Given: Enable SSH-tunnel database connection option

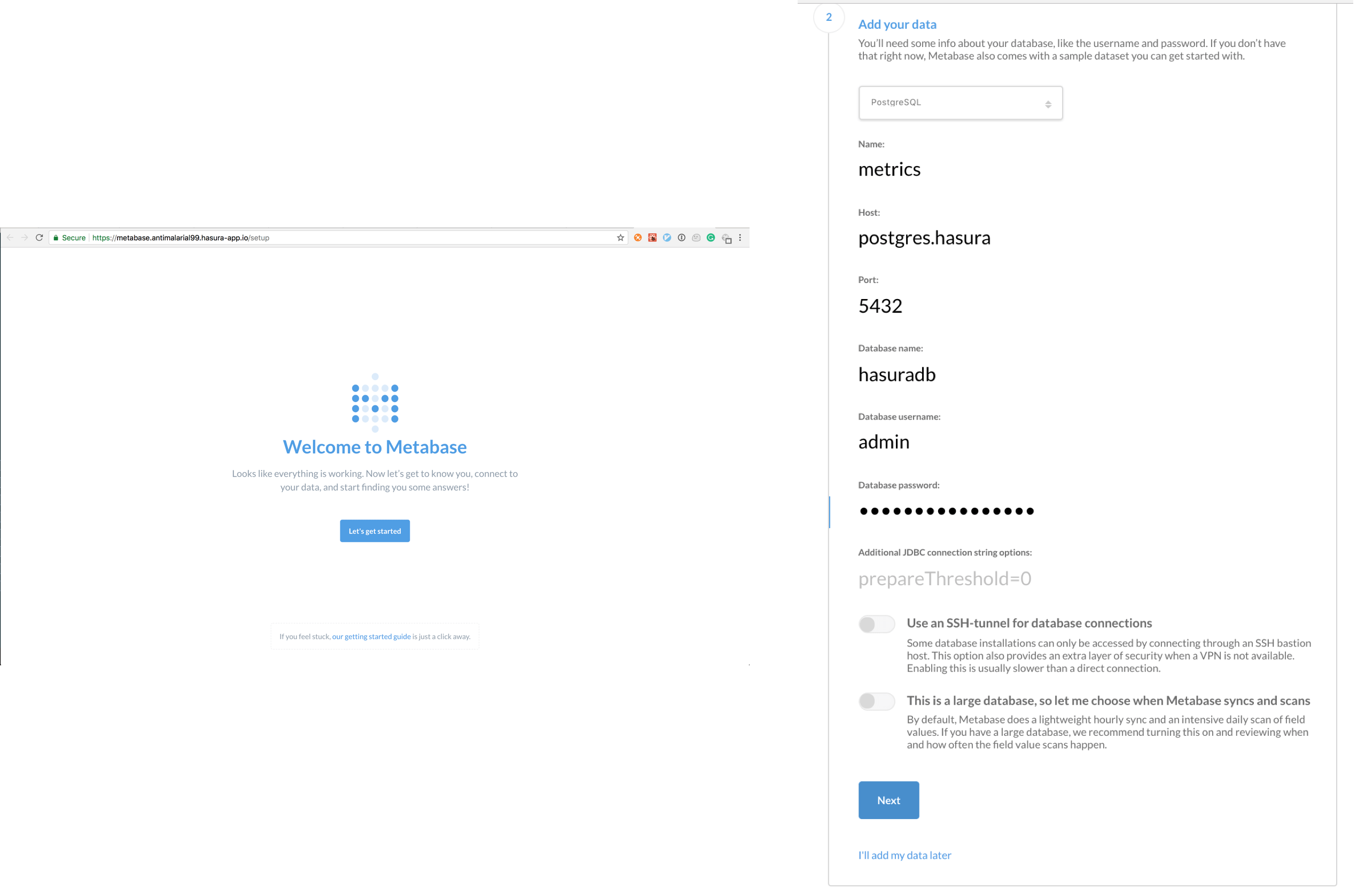Looking at the screenshot, I should tap(873, 623).
